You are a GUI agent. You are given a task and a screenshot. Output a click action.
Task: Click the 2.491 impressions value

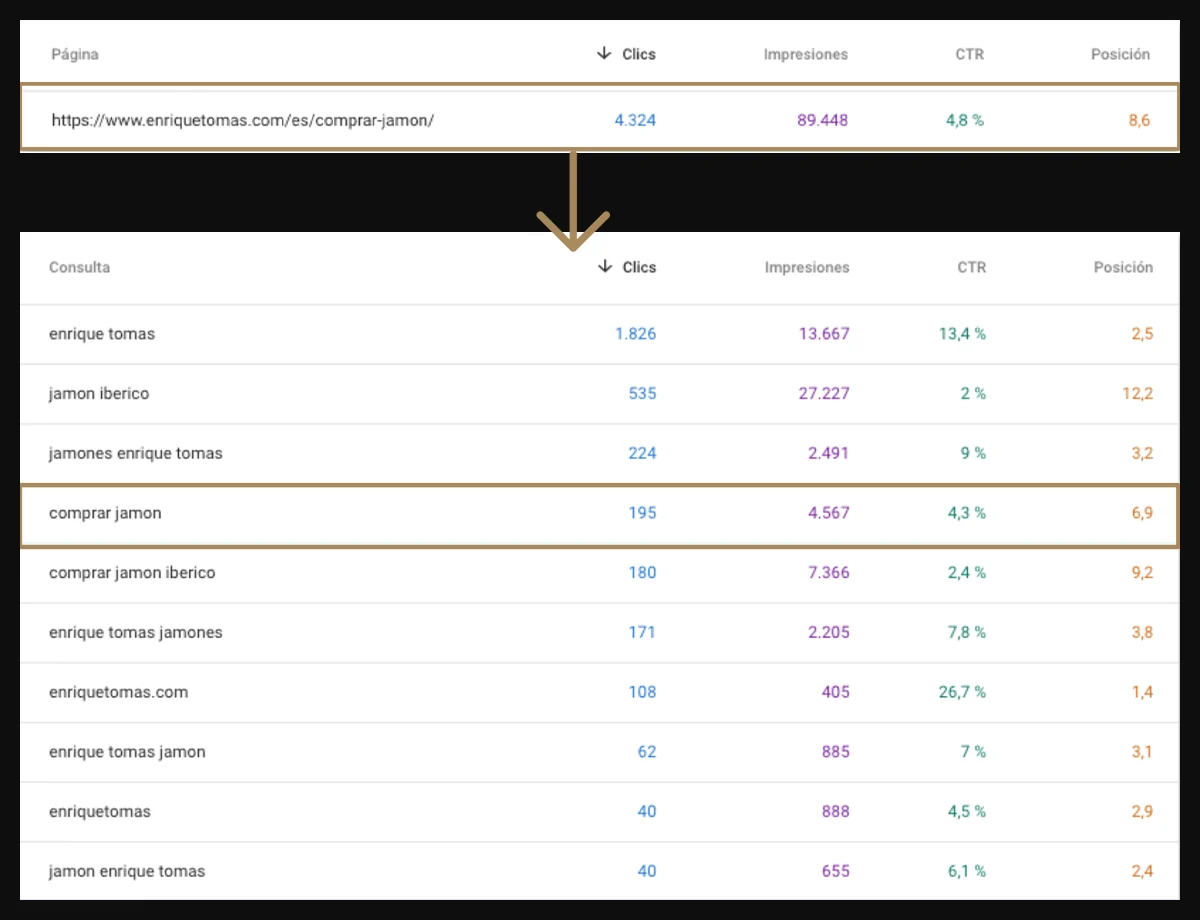[829, 453]
